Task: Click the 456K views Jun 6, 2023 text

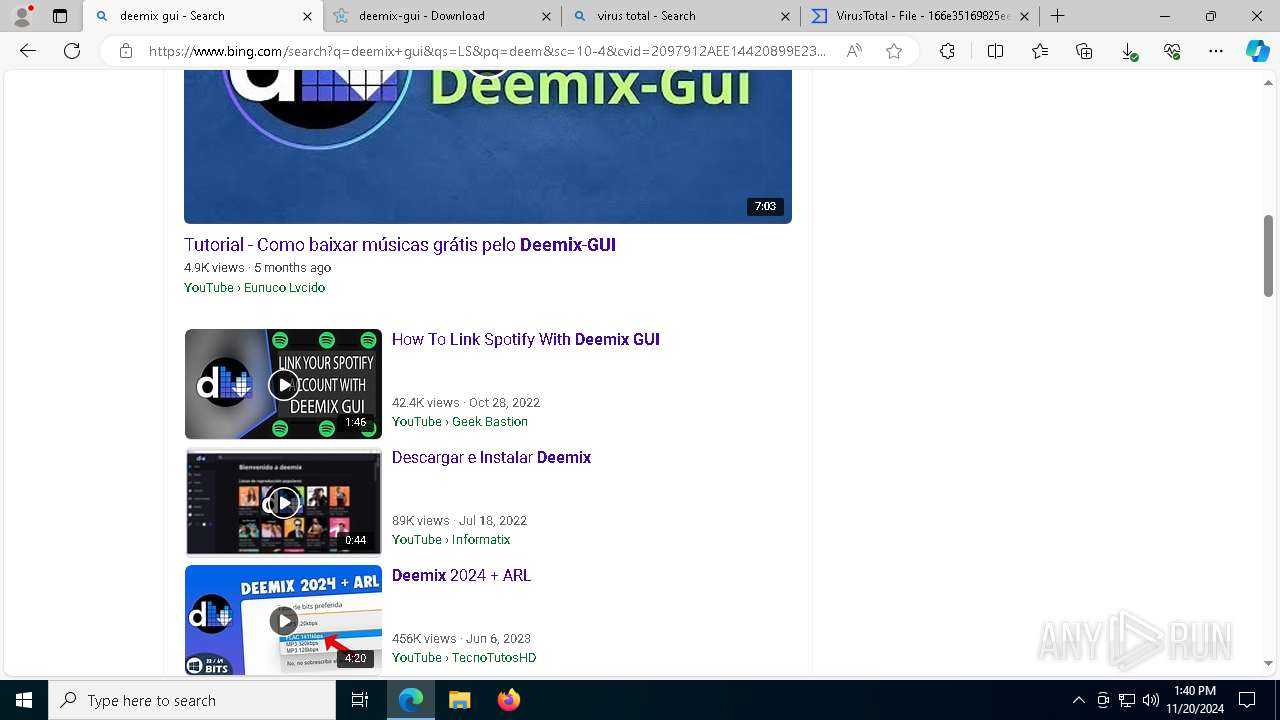Action: (461, 639)
